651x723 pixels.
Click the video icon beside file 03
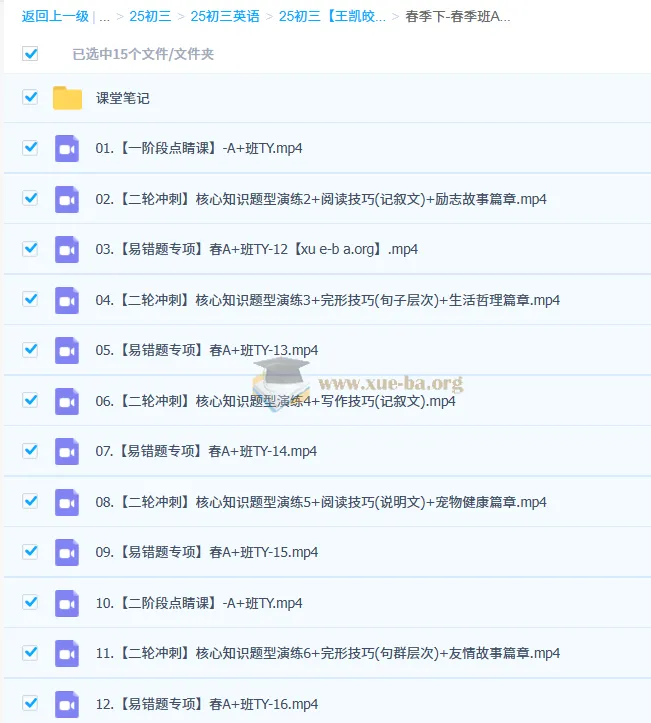tap(67, 249)
